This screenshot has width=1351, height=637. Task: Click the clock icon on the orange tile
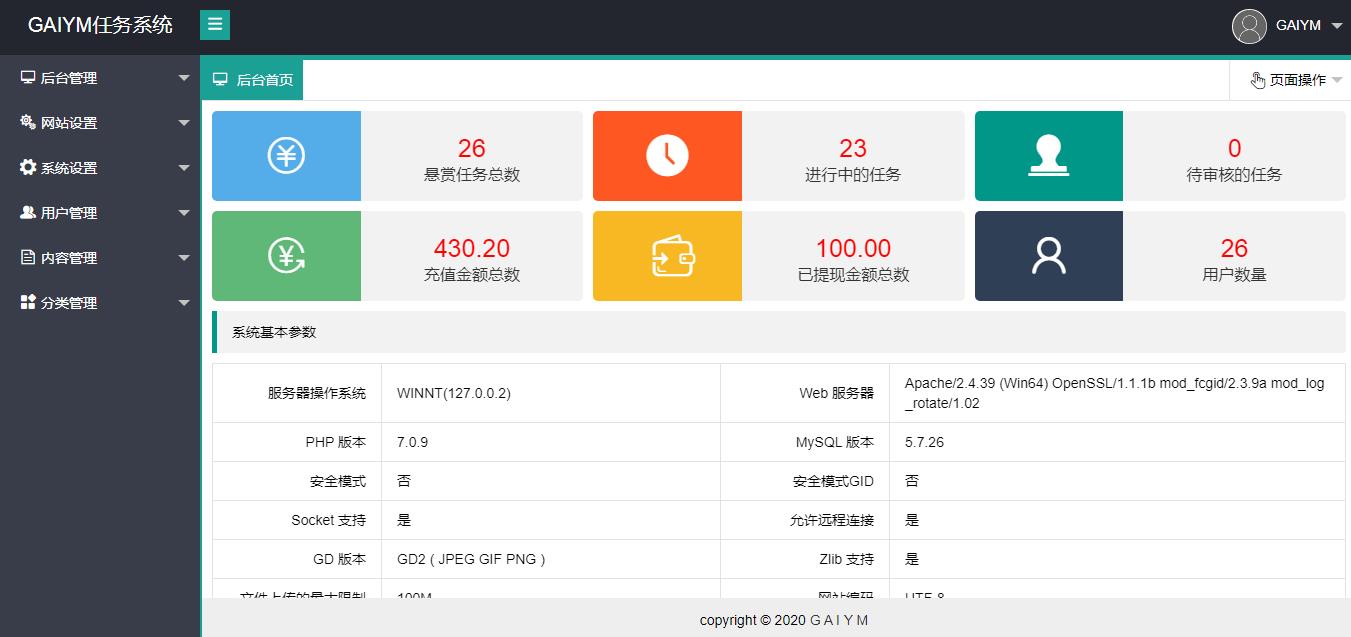[667, 156]
